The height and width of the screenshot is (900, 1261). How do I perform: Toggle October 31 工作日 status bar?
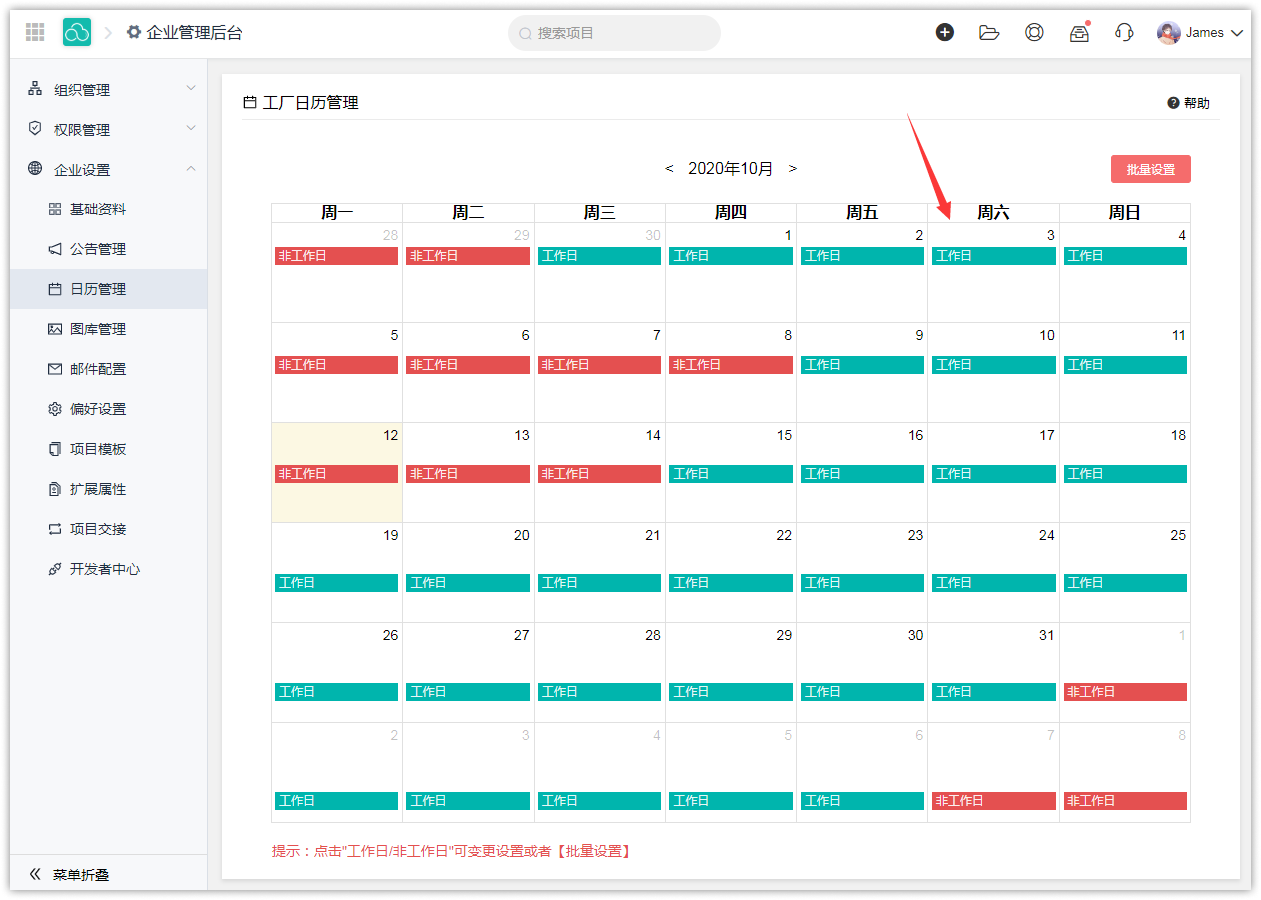point(993,692)
